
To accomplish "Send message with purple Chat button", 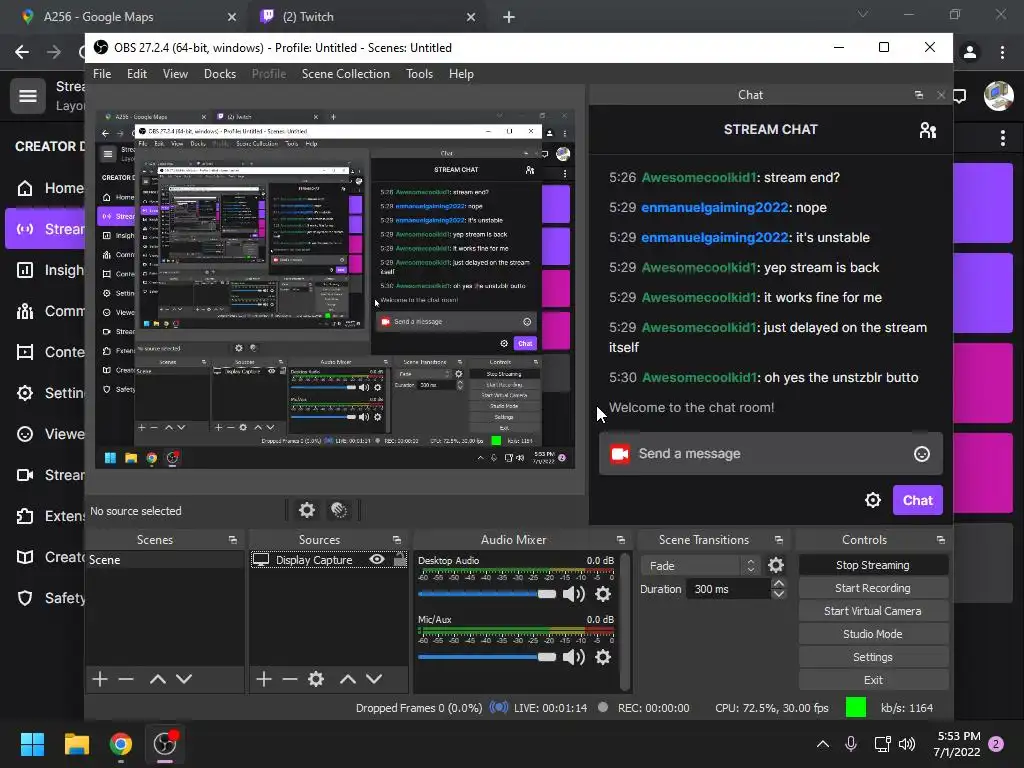I will point(918,500).
